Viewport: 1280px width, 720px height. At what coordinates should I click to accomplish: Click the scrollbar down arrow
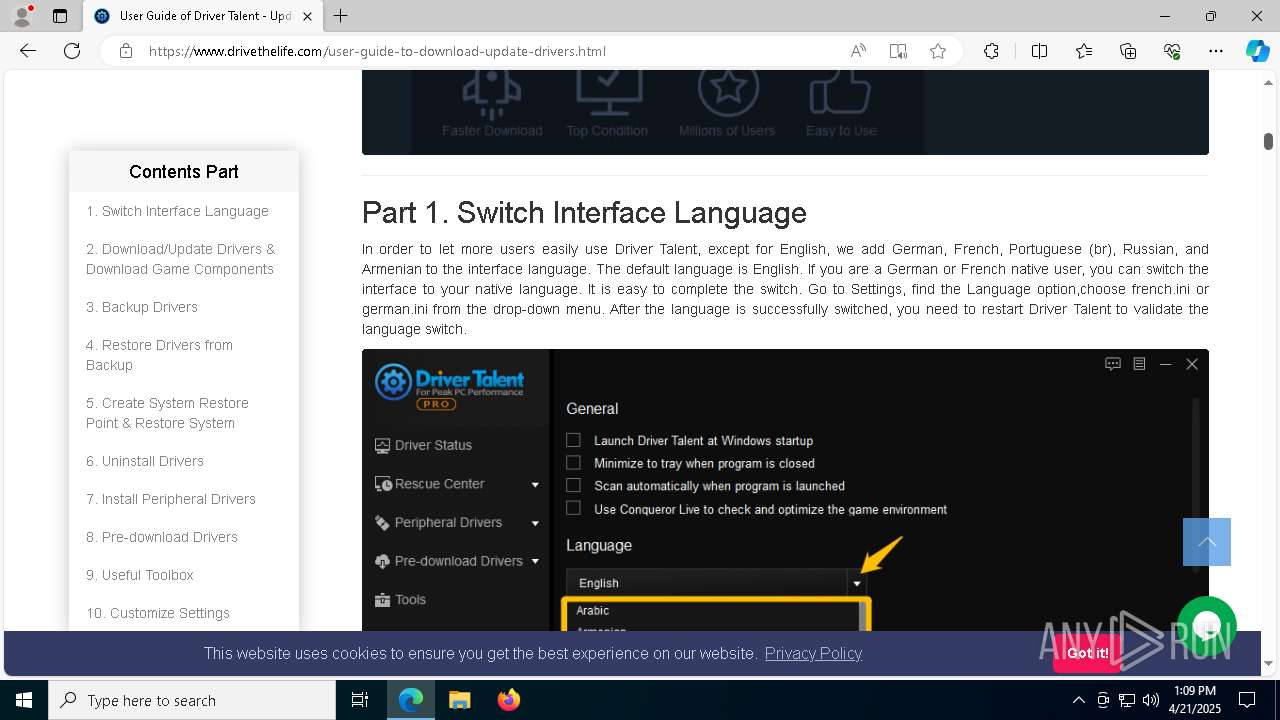coord(1268,664)
